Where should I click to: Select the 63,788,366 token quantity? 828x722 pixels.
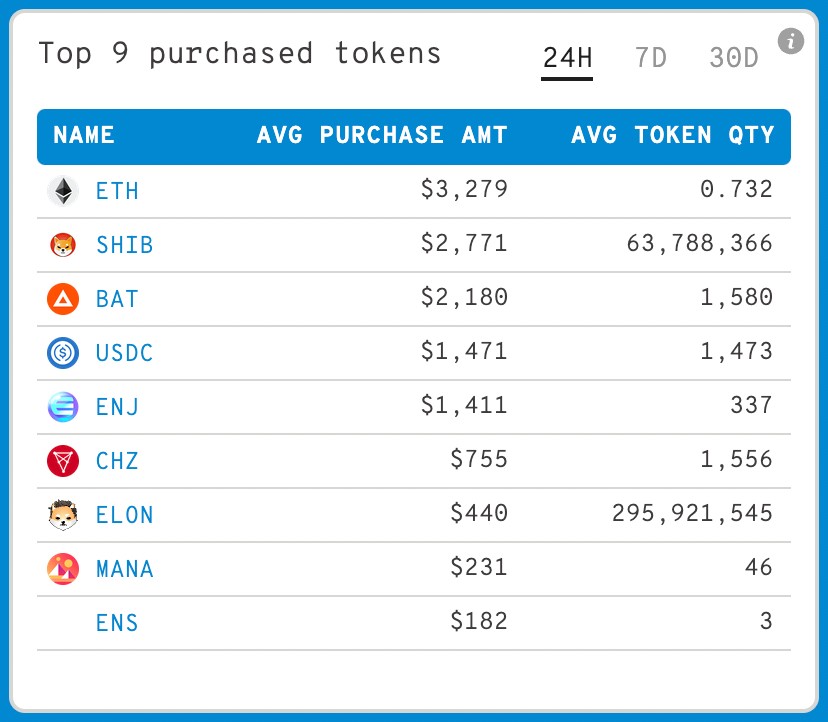pyautogui.click(x=700, y=243)
